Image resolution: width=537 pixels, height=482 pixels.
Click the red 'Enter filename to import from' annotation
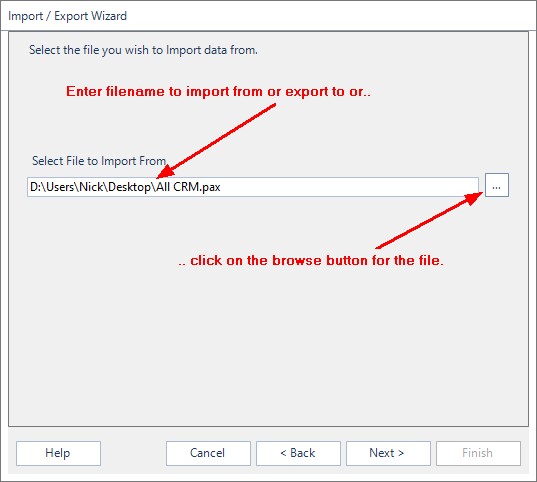click(x=218, y=91)
